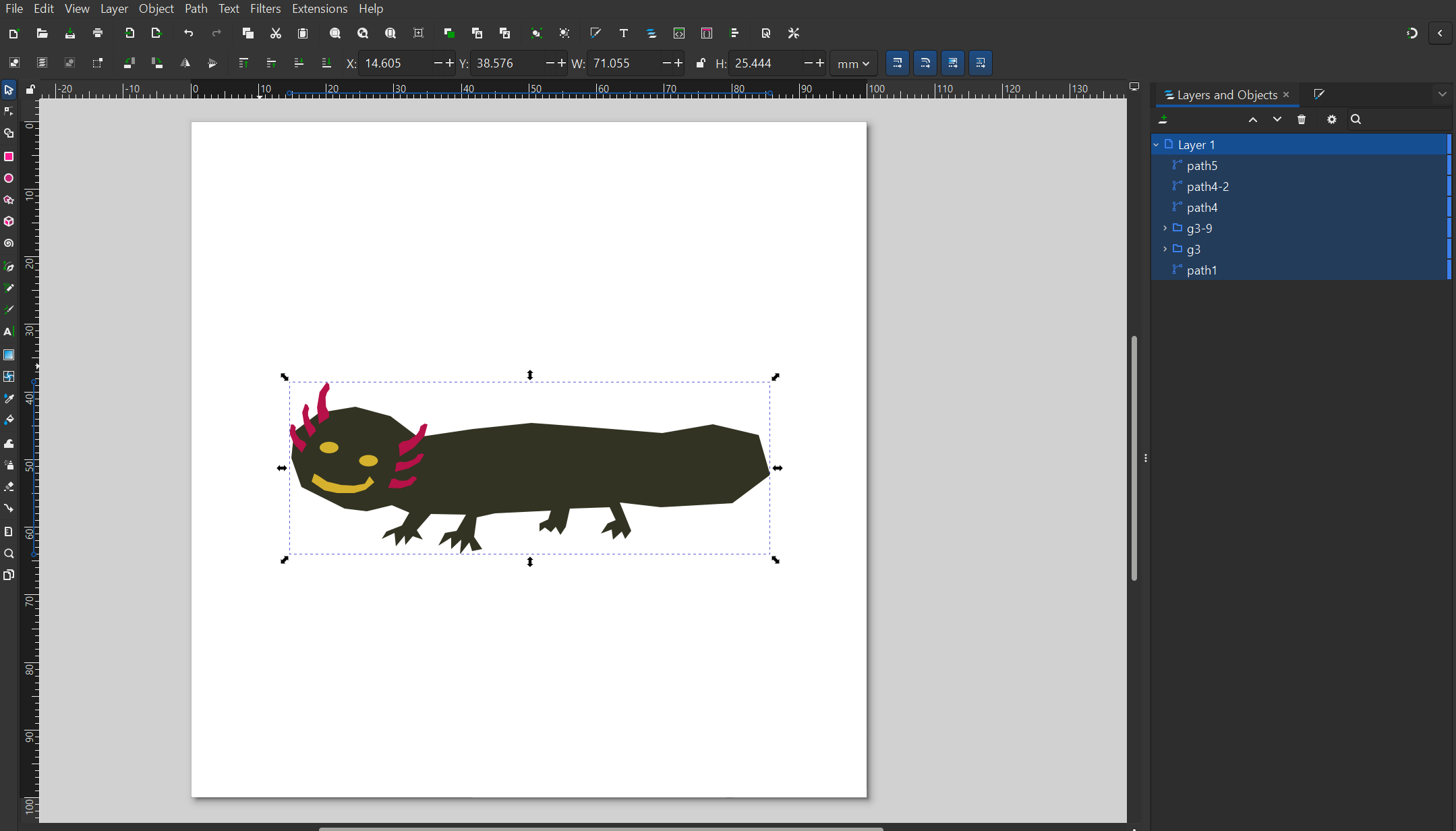The image size is (1456, 831).
Task: Move layer up with arrow button
Action: tap(1253, 119)
